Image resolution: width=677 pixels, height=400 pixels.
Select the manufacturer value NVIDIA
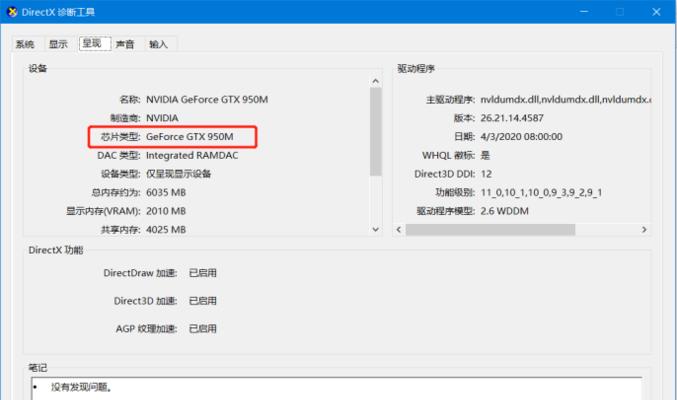162,118
